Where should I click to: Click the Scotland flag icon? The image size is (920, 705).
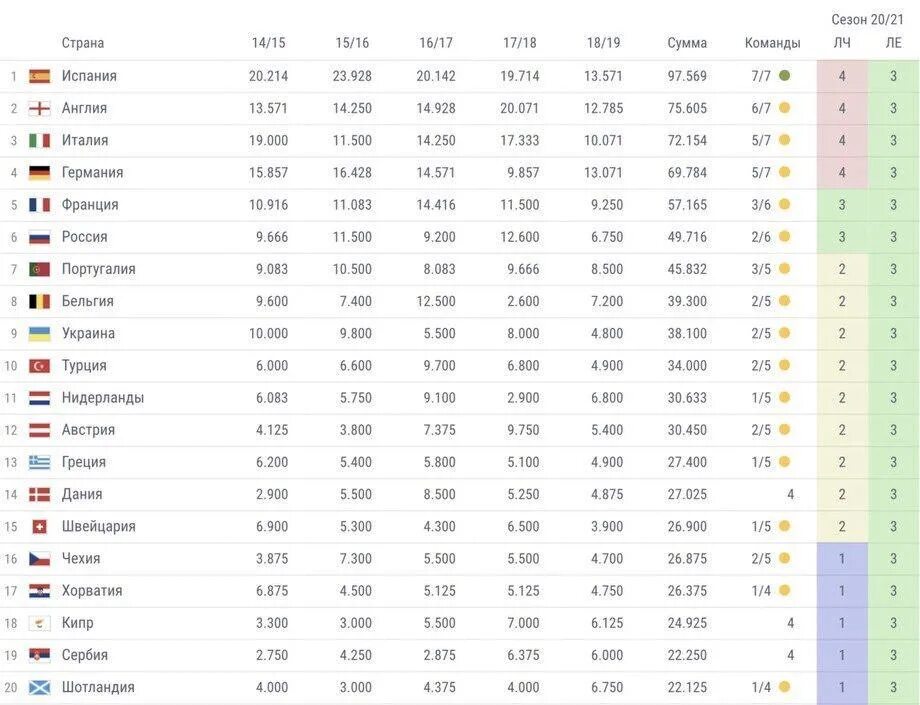click(x=40, y=688)
